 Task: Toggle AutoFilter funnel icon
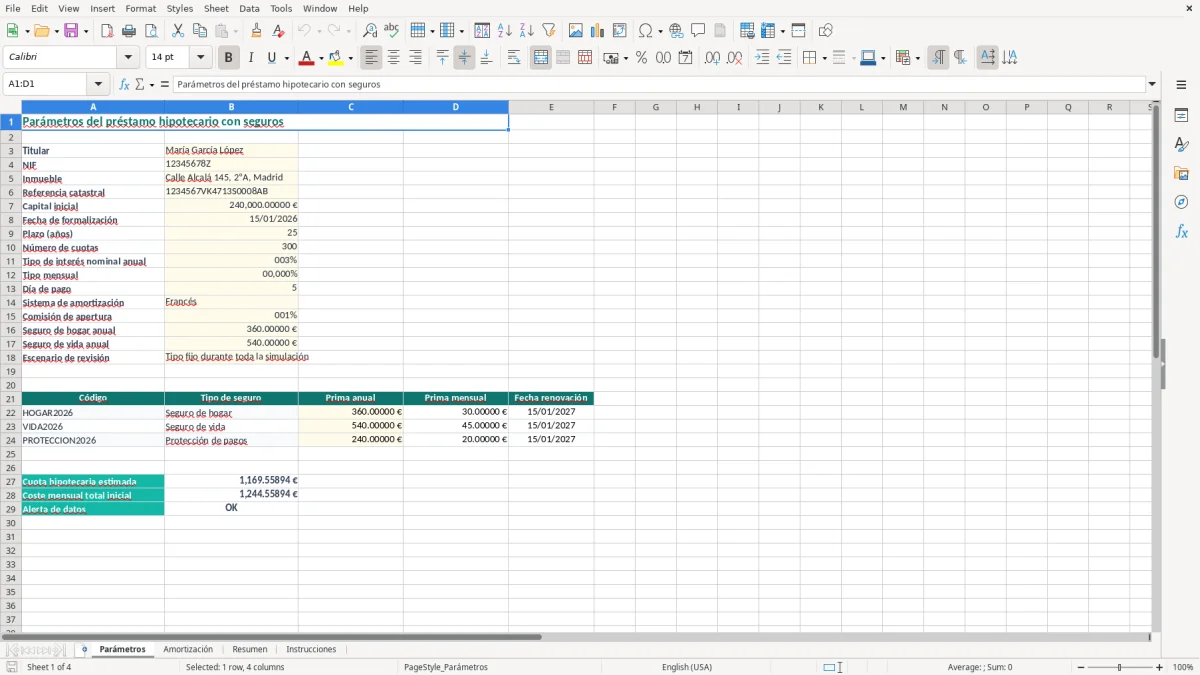549,31
